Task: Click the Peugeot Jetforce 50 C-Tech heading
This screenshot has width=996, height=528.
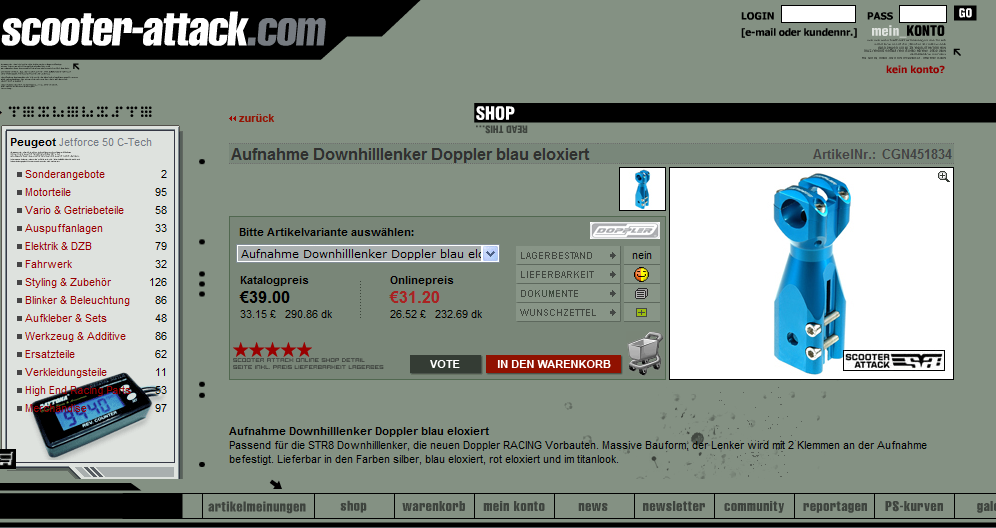Action: 81,142
